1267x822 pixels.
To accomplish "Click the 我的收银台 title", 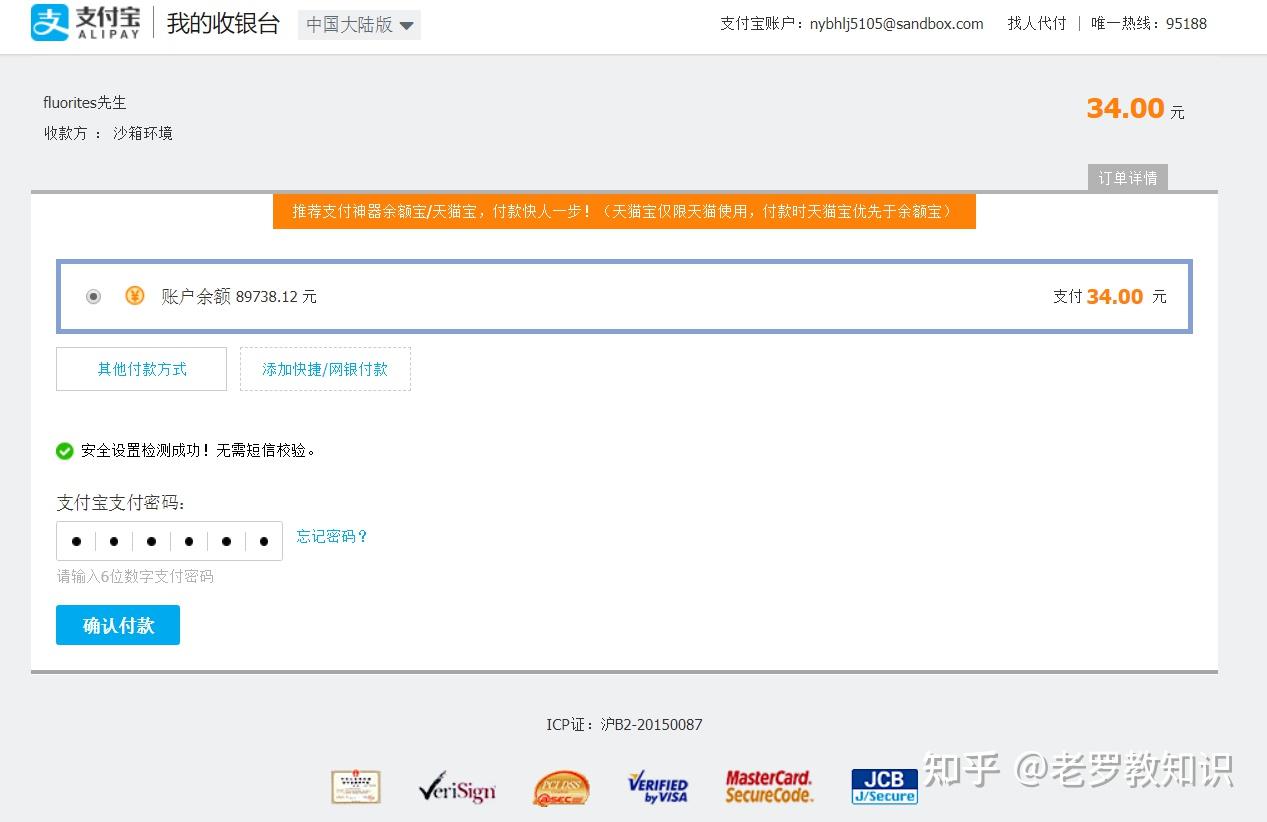I will coord(223,24).
